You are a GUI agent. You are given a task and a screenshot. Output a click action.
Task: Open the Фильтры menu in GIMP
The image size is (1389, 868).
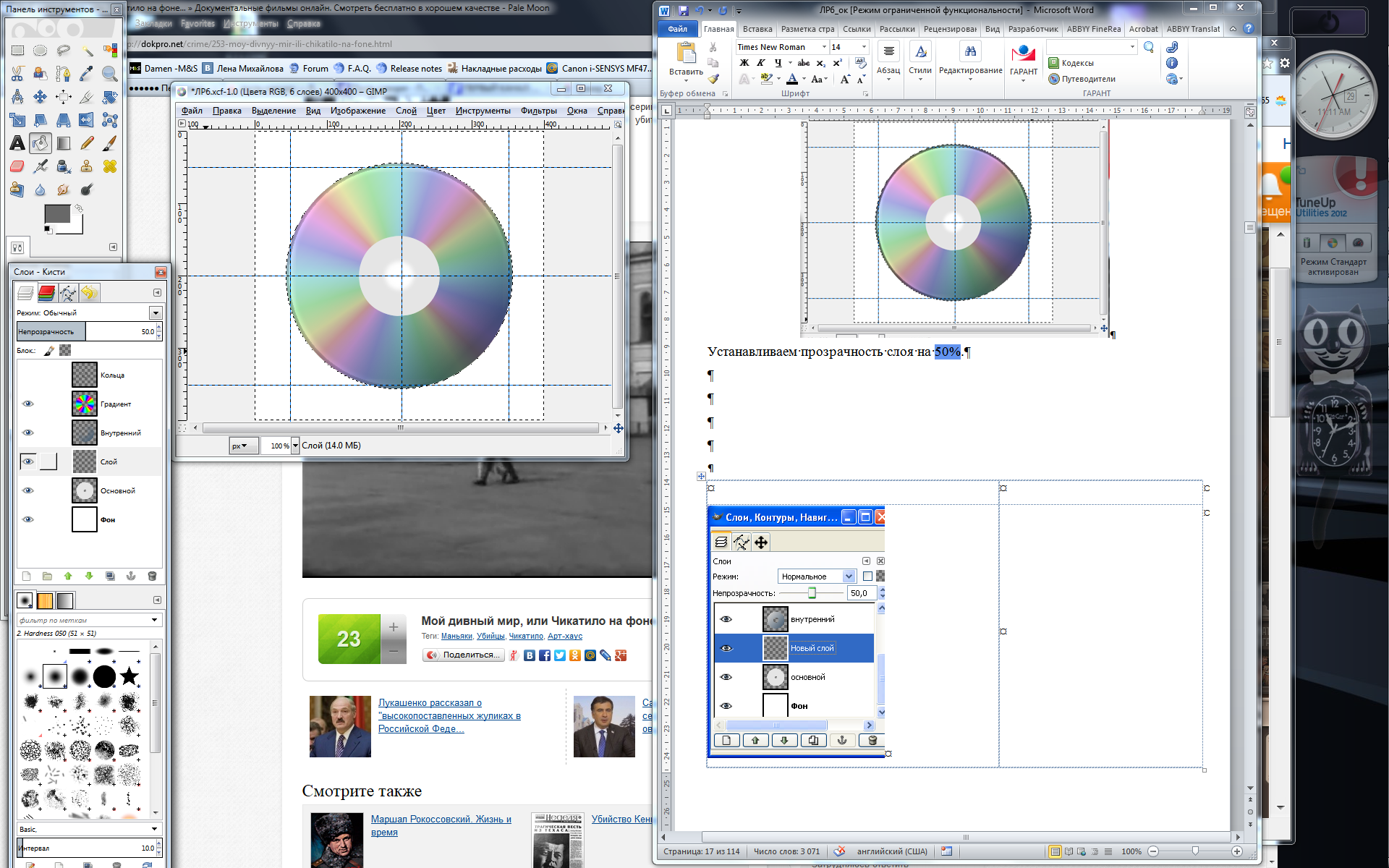[x=538, y=111]
